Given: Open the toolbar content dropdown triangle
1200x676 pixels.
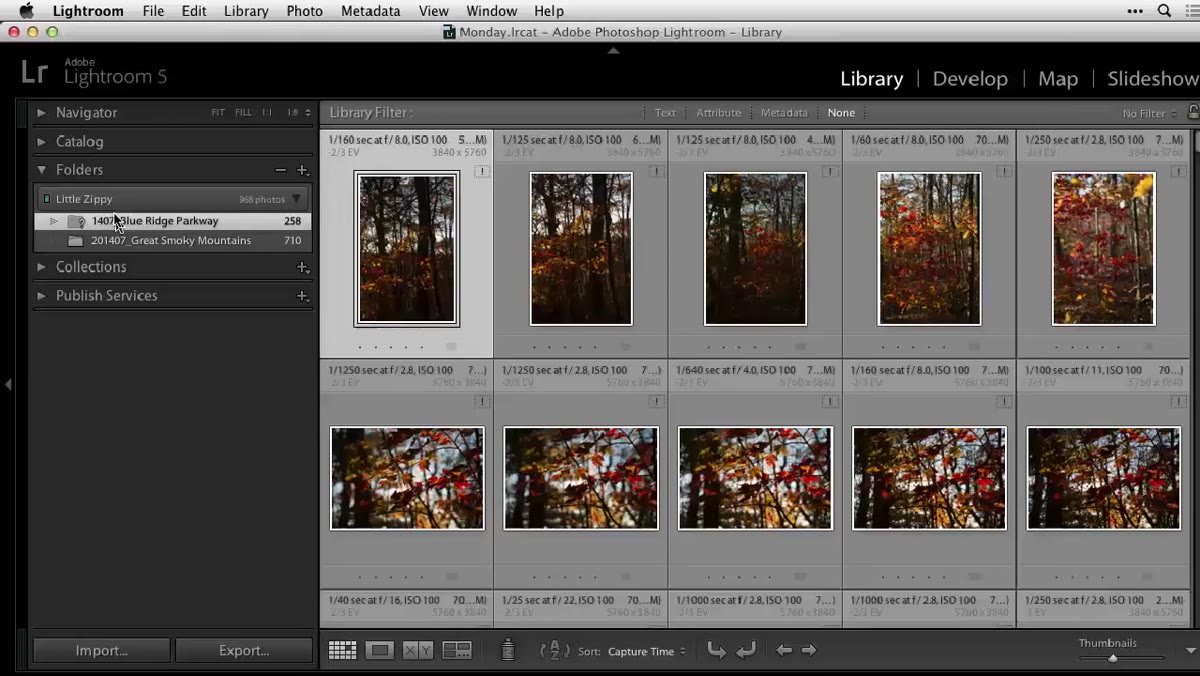Looking at the screenshot, I should 1191,651.
